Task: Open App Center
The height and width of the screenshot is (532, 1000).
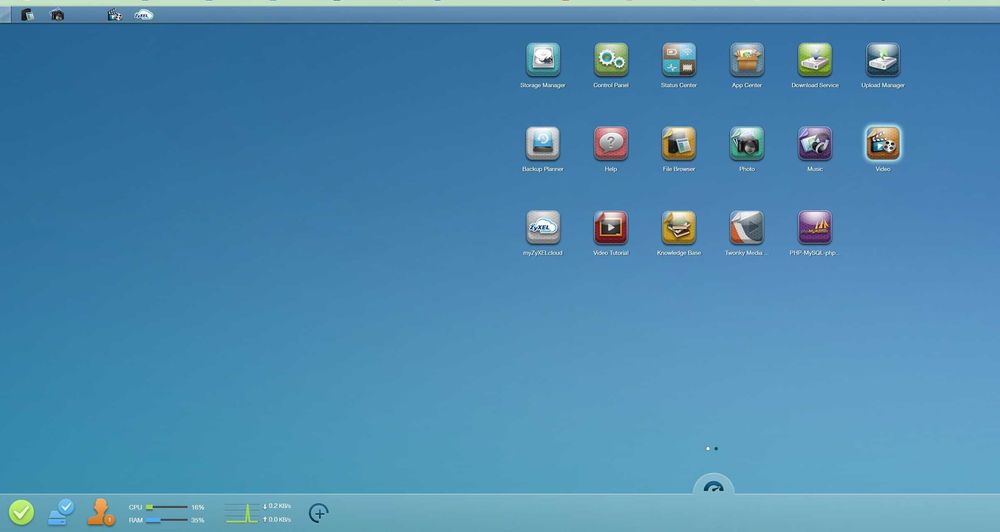Action: click(747, 59)
